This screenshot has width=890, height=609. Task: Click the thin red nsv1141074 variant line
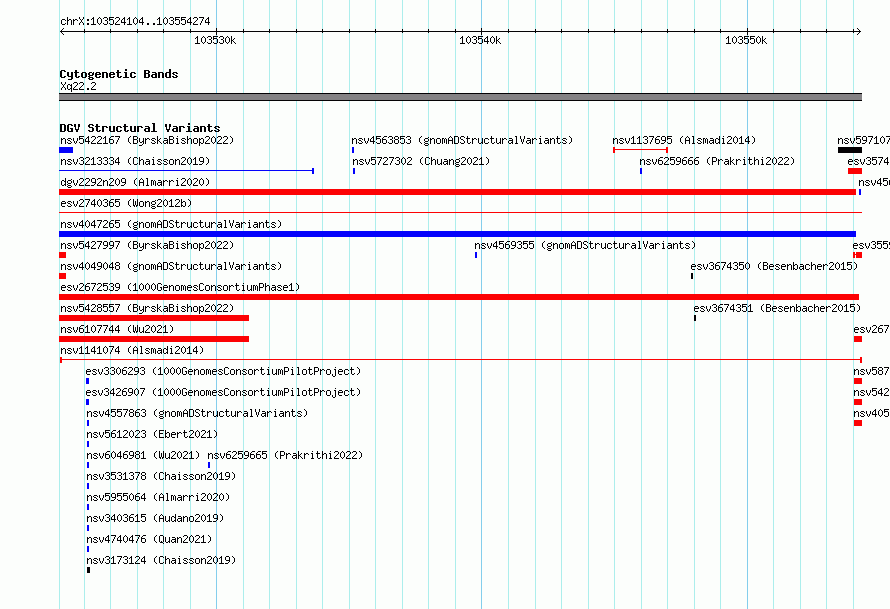[460, 360]
